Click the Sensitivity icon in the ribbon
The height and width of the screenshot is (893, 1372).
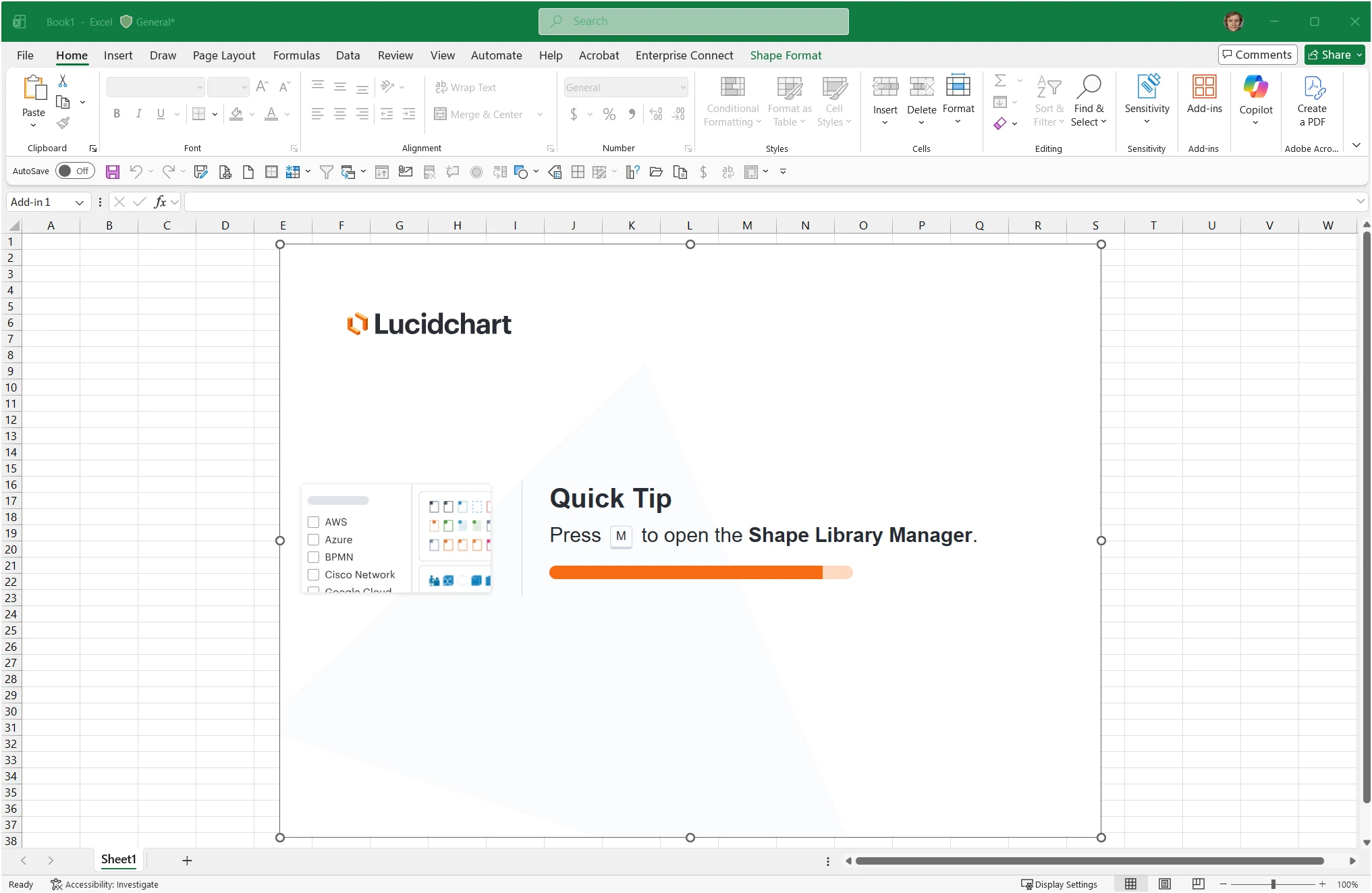(x=1147, y=88)
